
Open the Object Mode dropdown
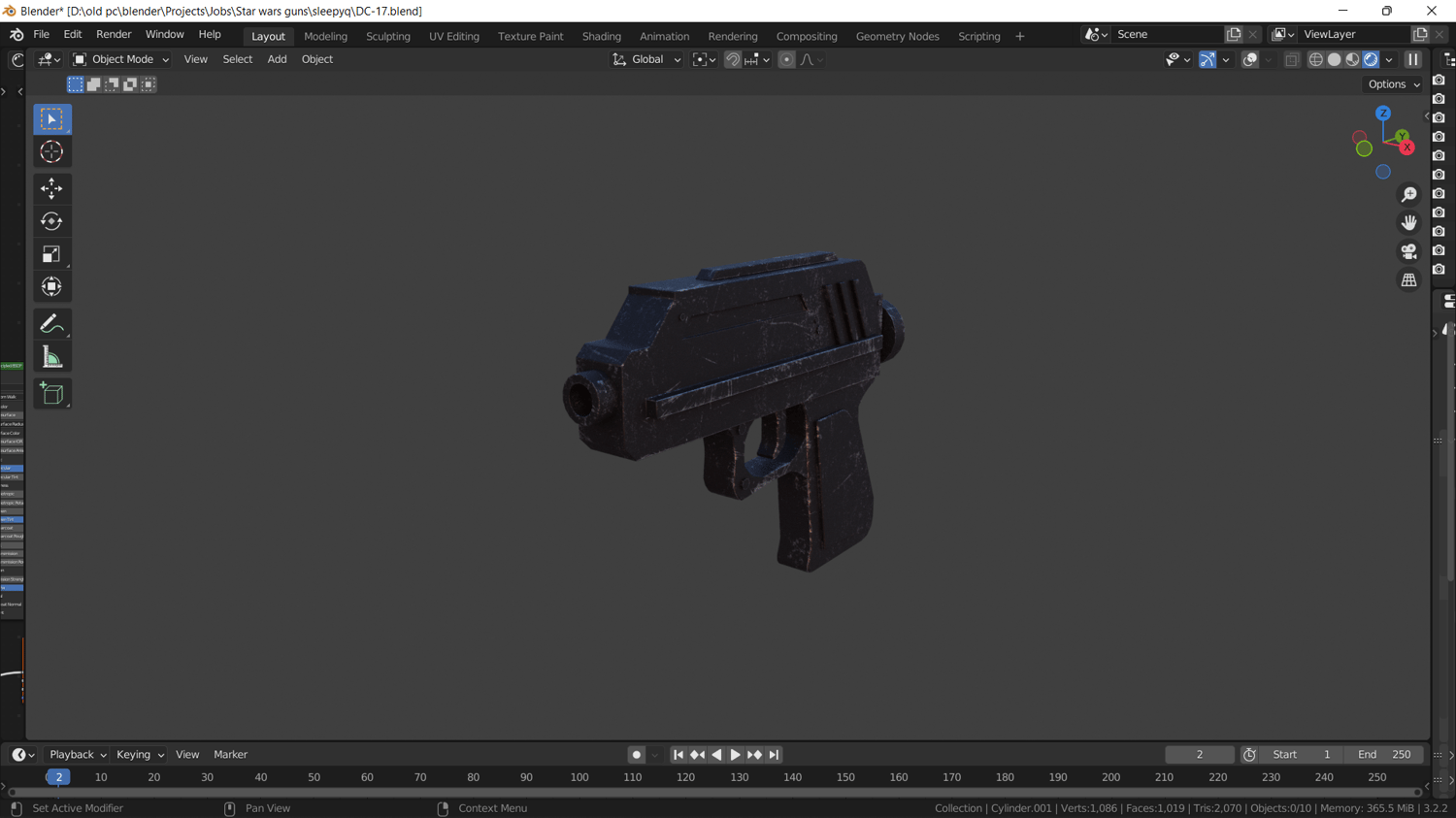121,59
